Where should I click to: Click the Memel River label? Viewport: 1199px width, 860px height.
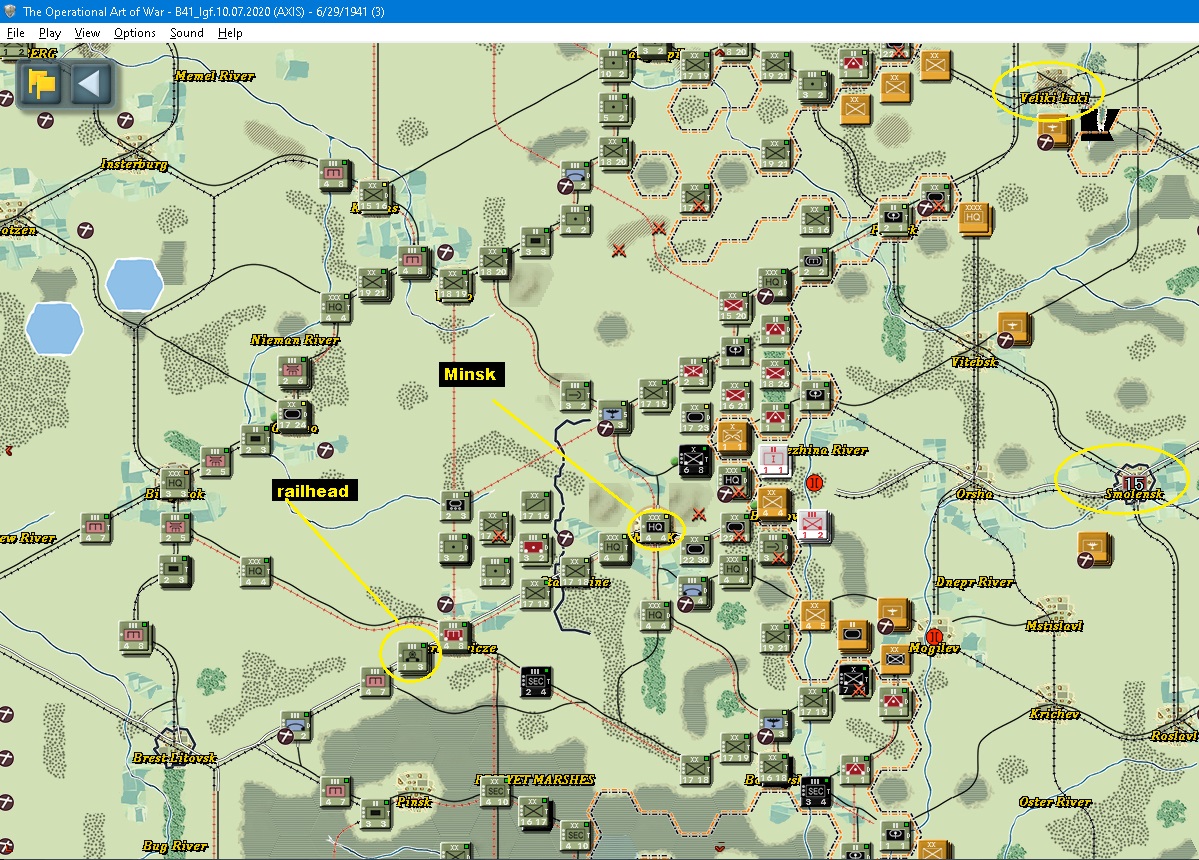[215, 76]
